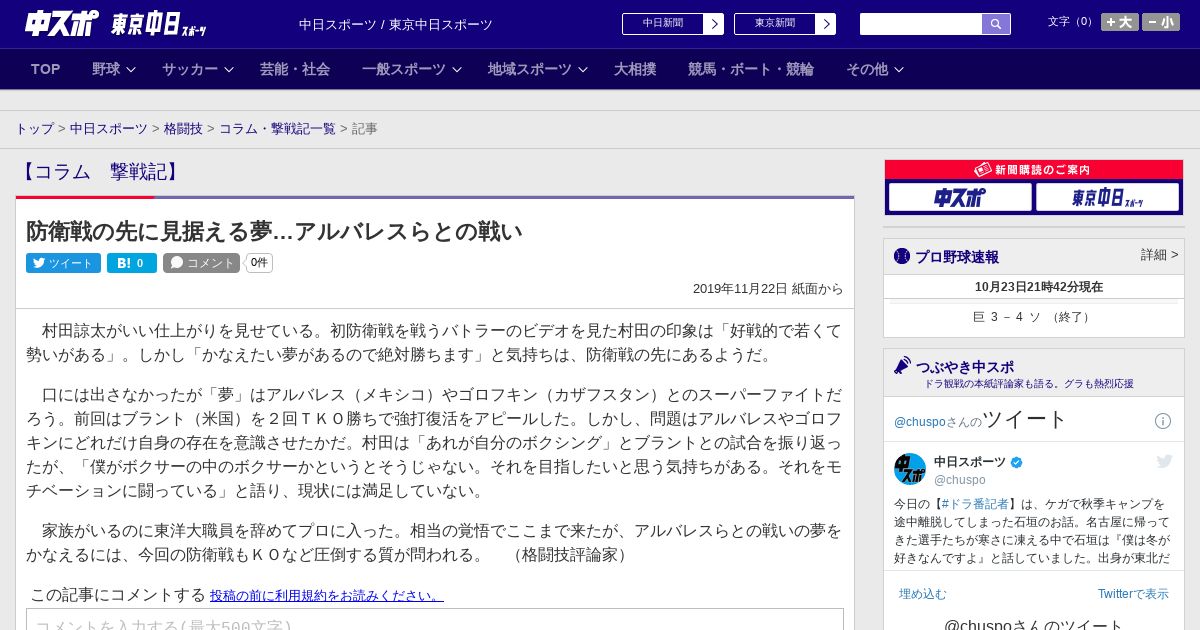1200x630 pixels.
Task: Decrease text size with 小 button
Action: (x=1161, y=22)
